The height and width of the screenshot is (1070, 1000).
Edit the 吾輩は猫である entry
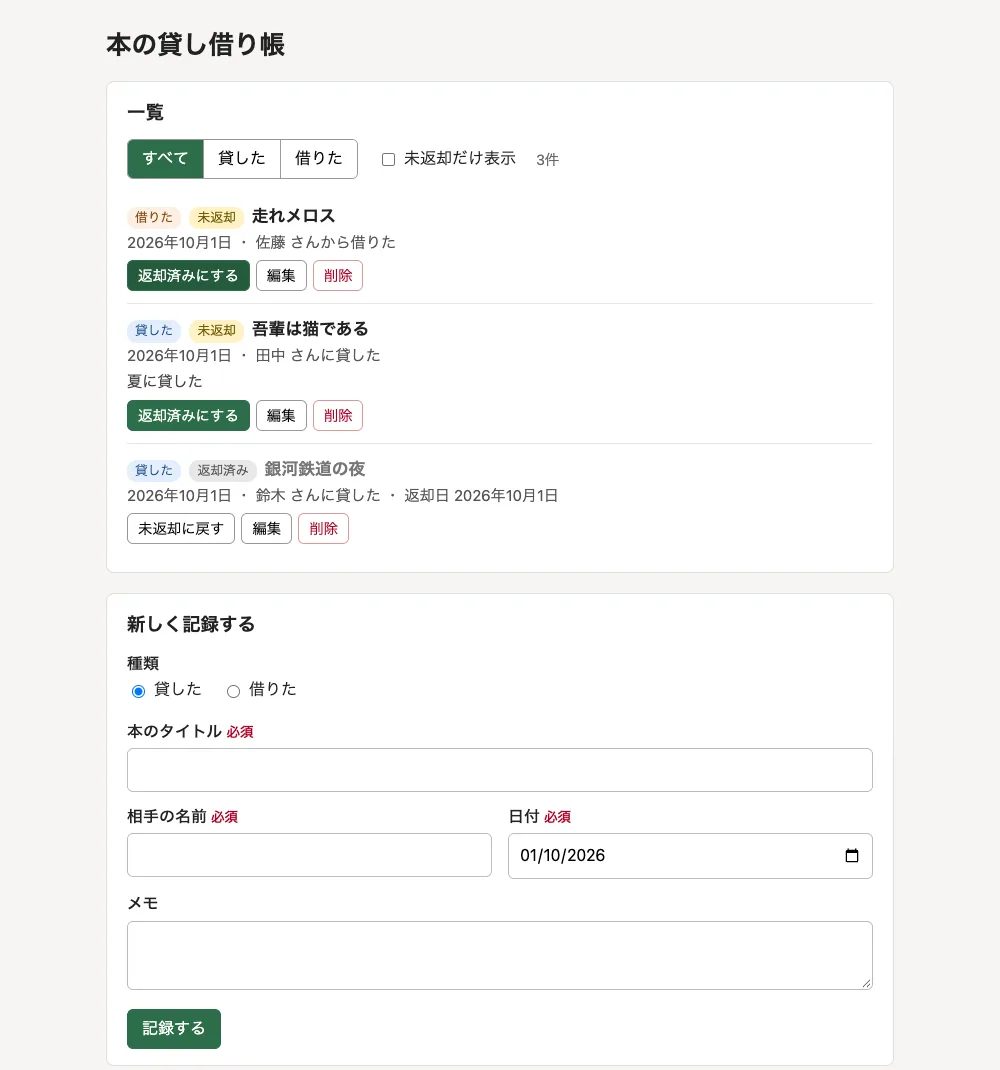(x=281, y=415)
